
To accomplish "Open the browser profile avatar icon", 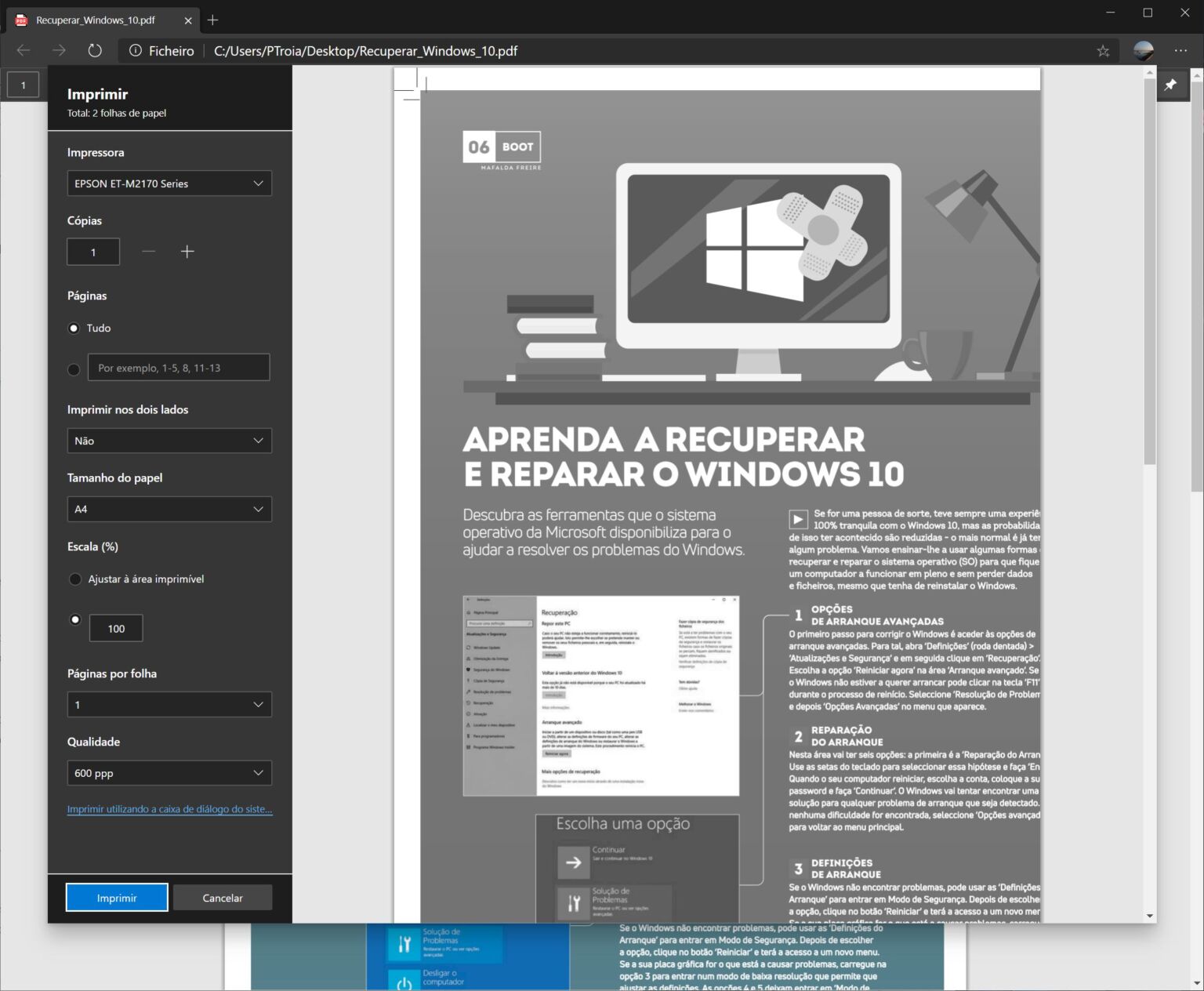I will point(1143,50).
